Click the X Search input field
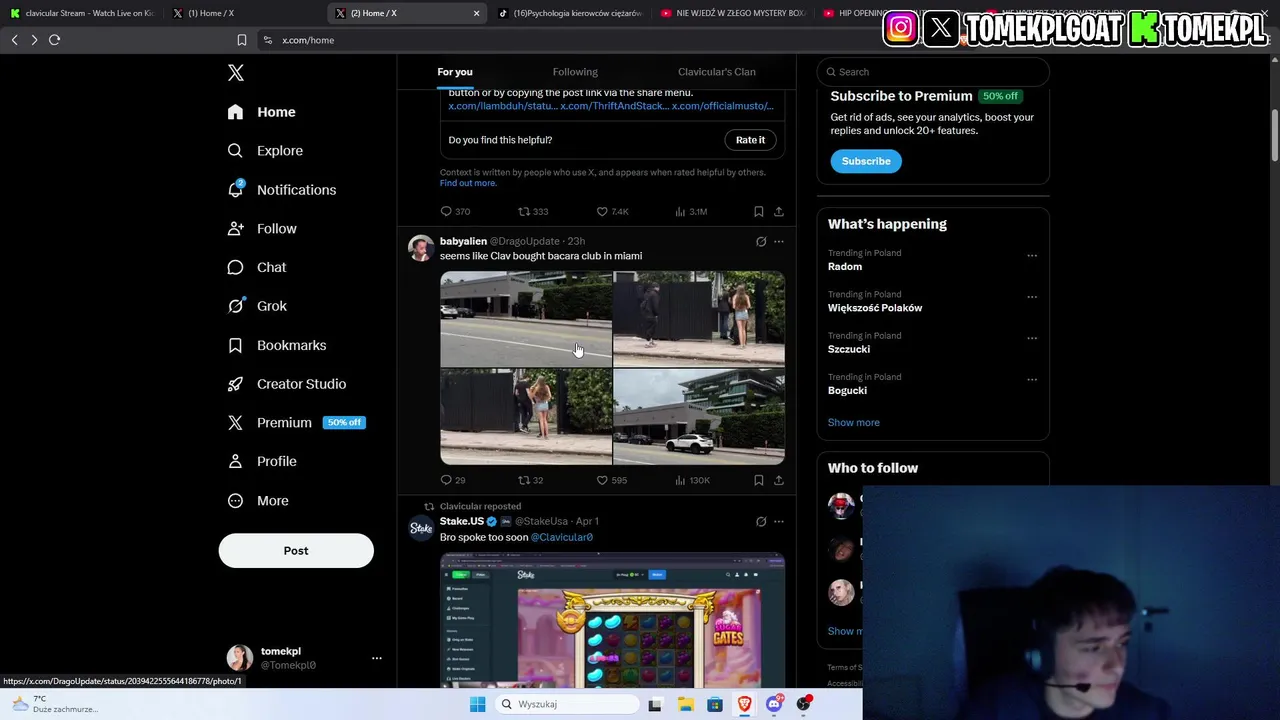 (933, 72)
